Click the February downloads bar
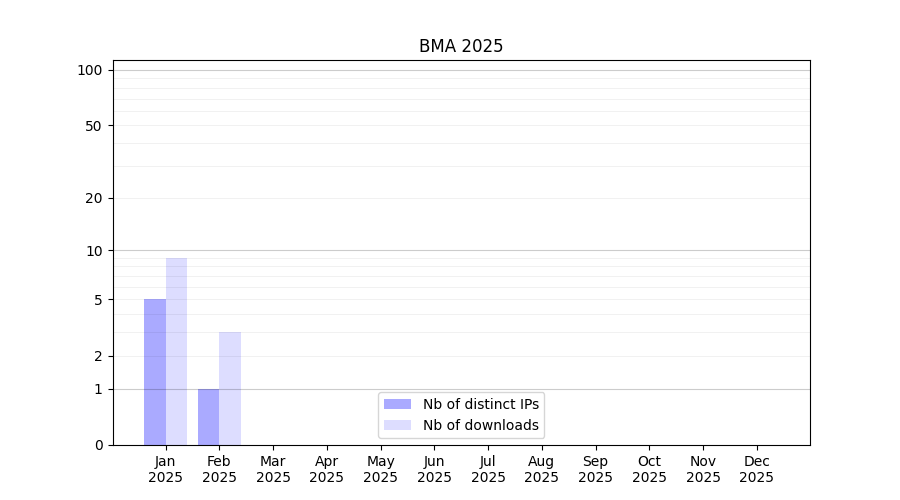Viewport: 900px width, 500px height. click(230, 388)
